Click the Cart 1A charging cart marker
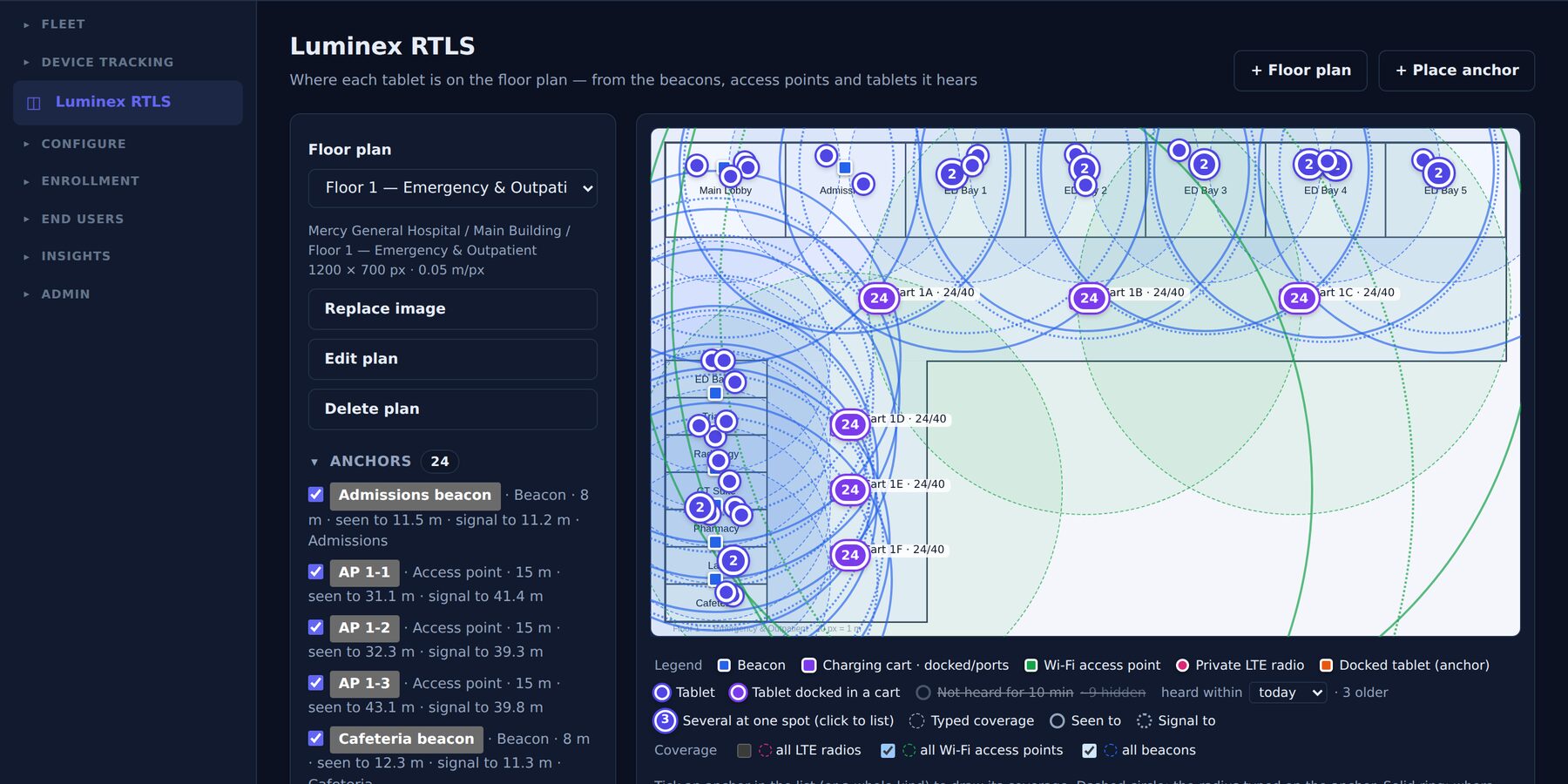This screenshot has height=784, width=1568. click(879, 298)
